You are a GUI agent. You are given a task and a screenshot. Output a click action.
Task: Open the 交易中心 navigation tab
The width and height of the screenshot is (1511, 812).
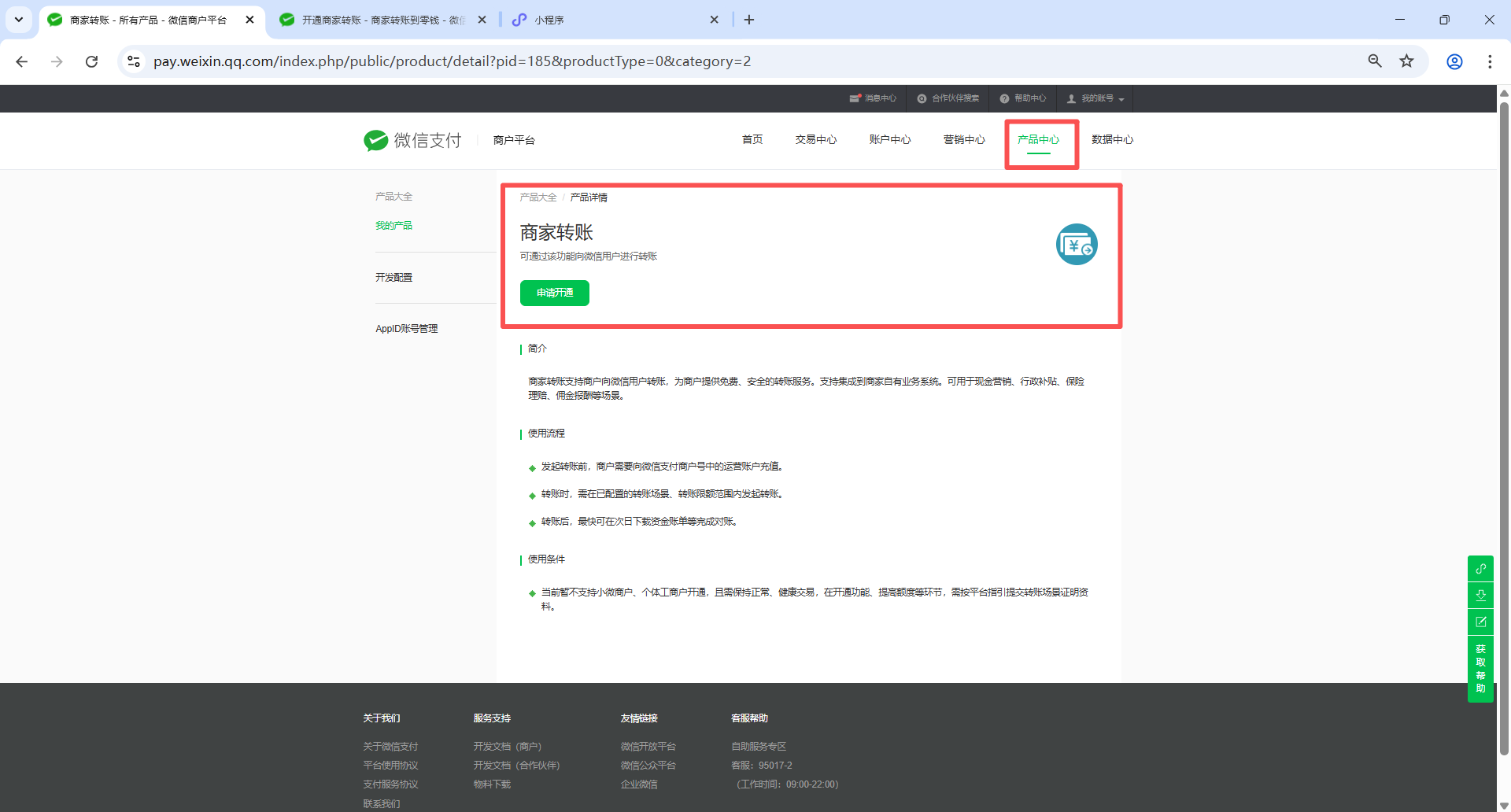point(815,139)
